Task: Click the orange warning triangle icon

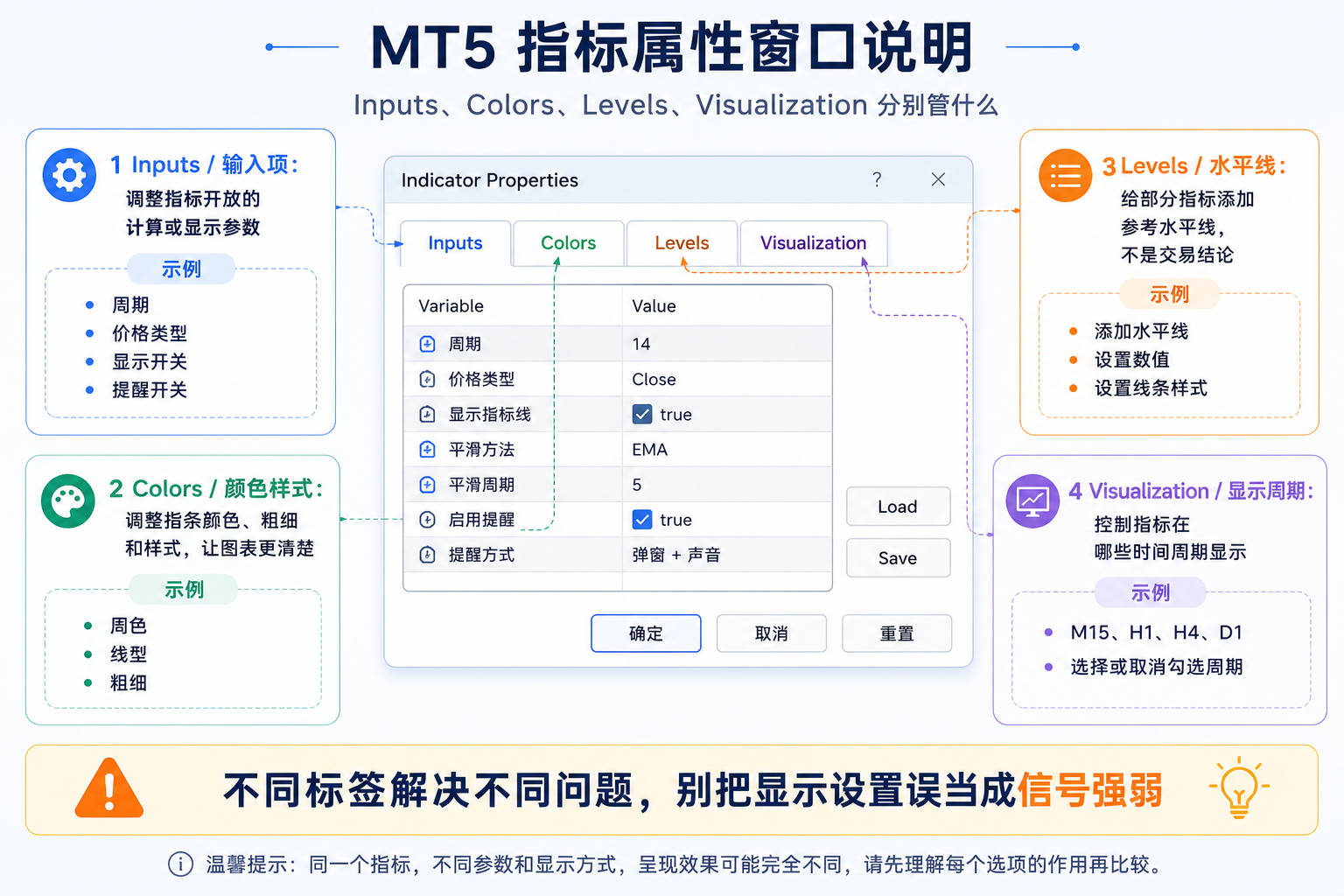Action: coord(109,789)
